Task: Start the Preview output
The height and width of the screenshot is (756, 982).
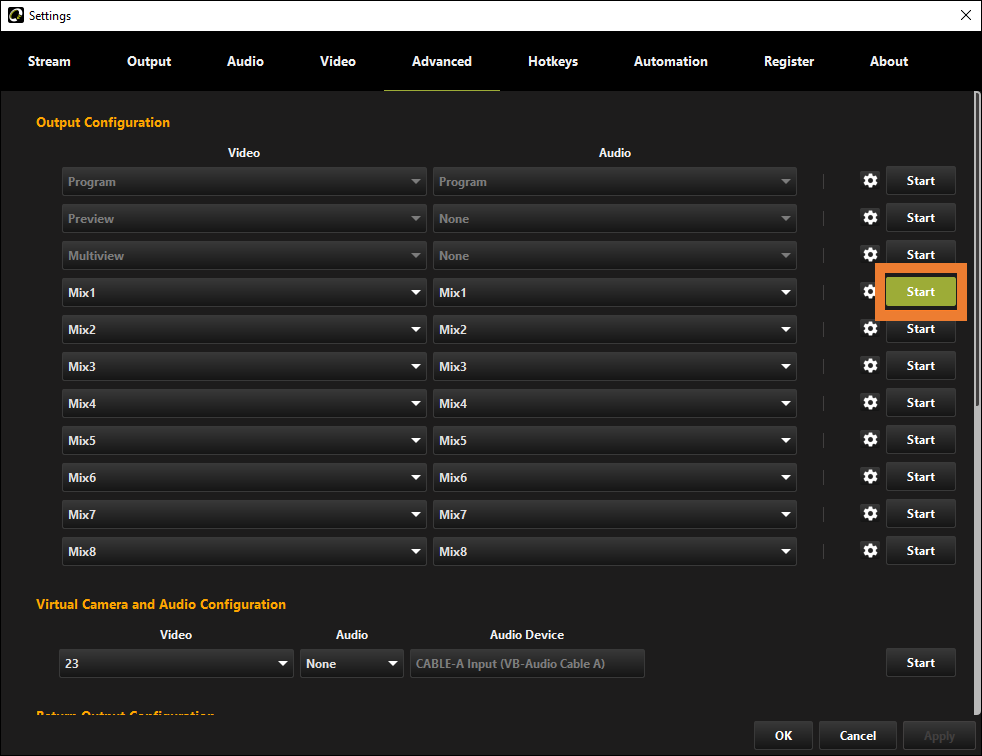Action: tap(921, 218)
